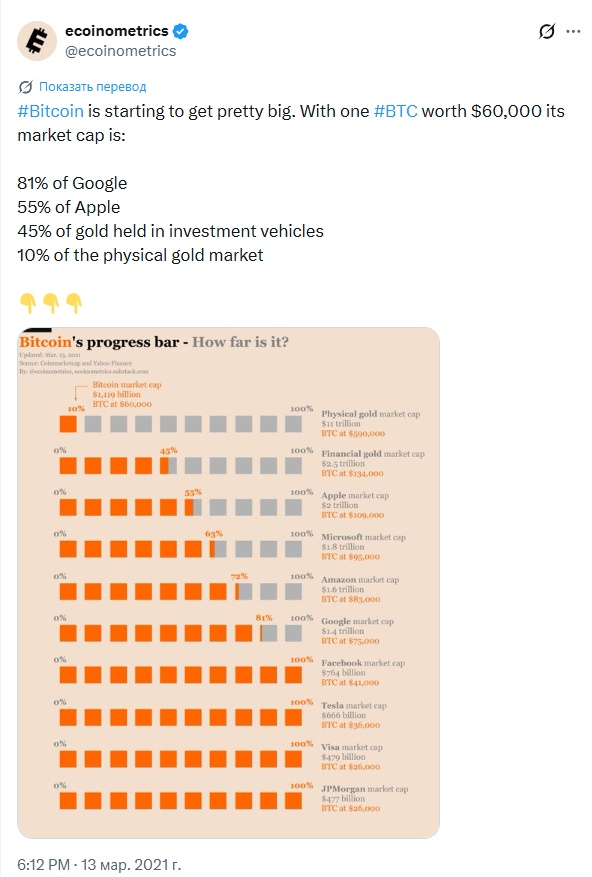Open the #BTC hashtag
Screen dimensions: 592x877
(396, 111)
